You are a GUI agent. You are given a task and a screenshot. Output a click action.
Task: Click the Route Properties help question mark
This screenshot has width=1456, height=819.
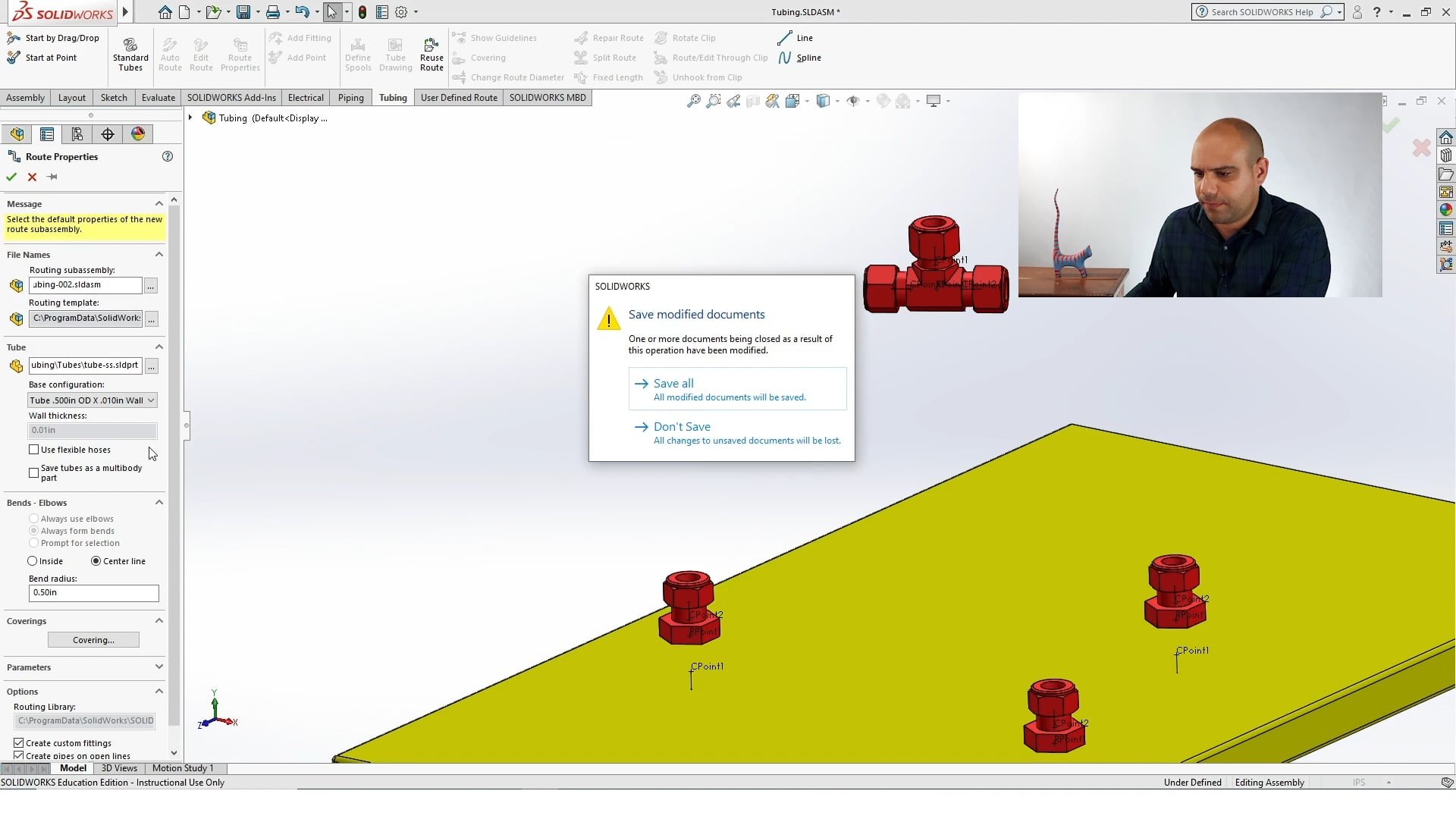(168, 156)
